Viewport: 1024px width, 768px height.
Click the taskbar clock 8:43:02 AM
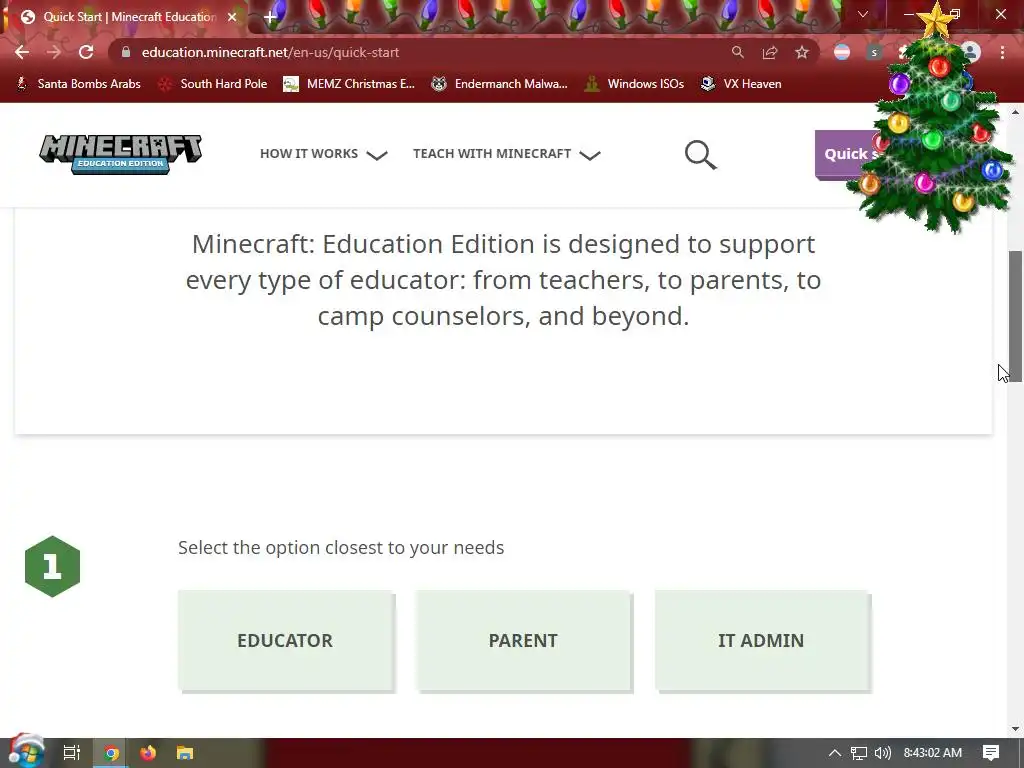(x=933, y=753)
